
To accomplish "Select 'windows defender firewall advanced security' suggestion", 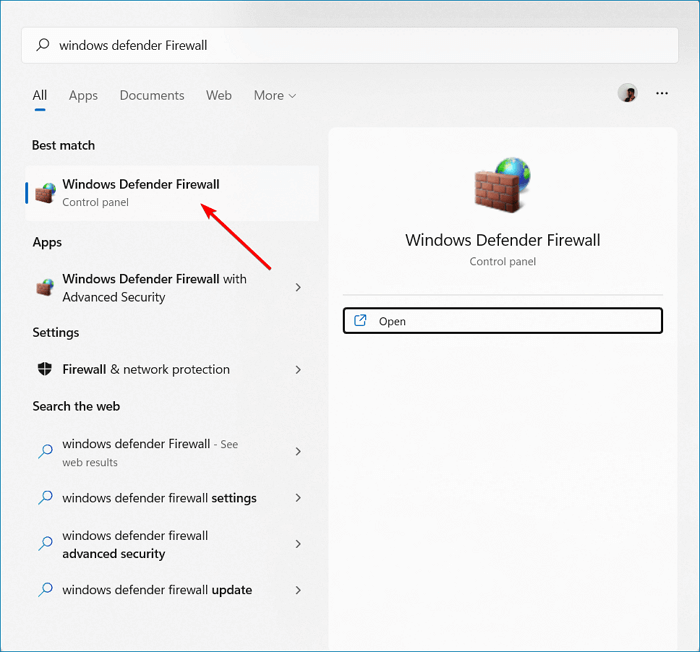I will pyautogui.click(x=172, y=544).
